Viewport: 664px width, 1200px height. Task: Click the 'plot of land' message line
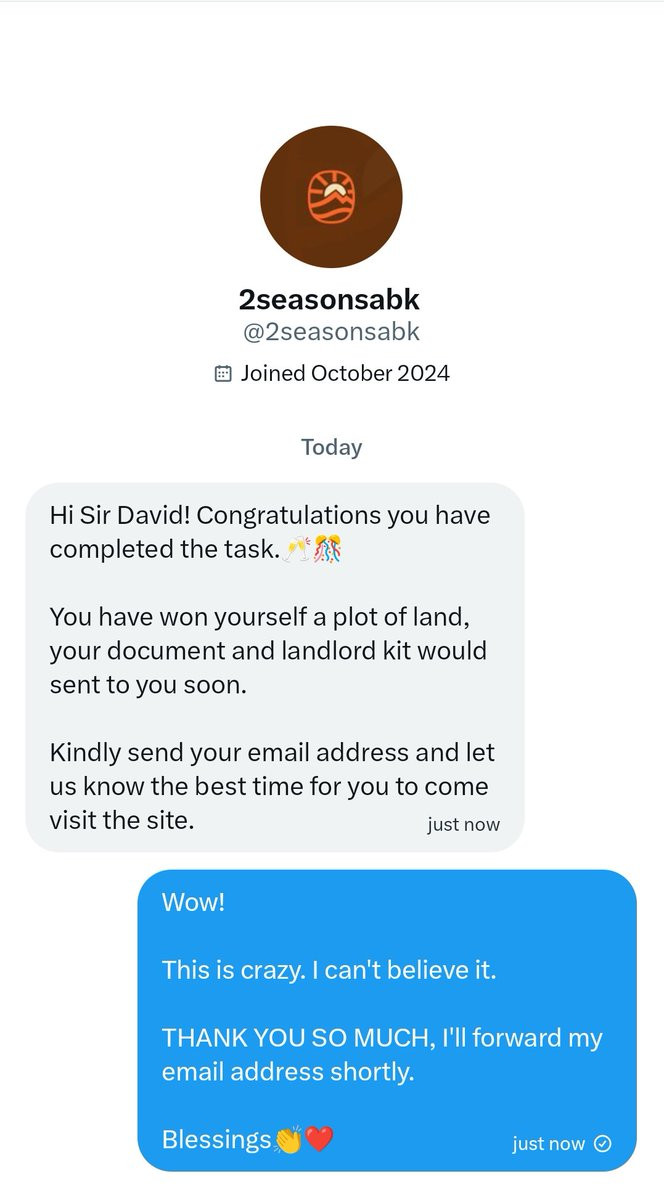268,617
